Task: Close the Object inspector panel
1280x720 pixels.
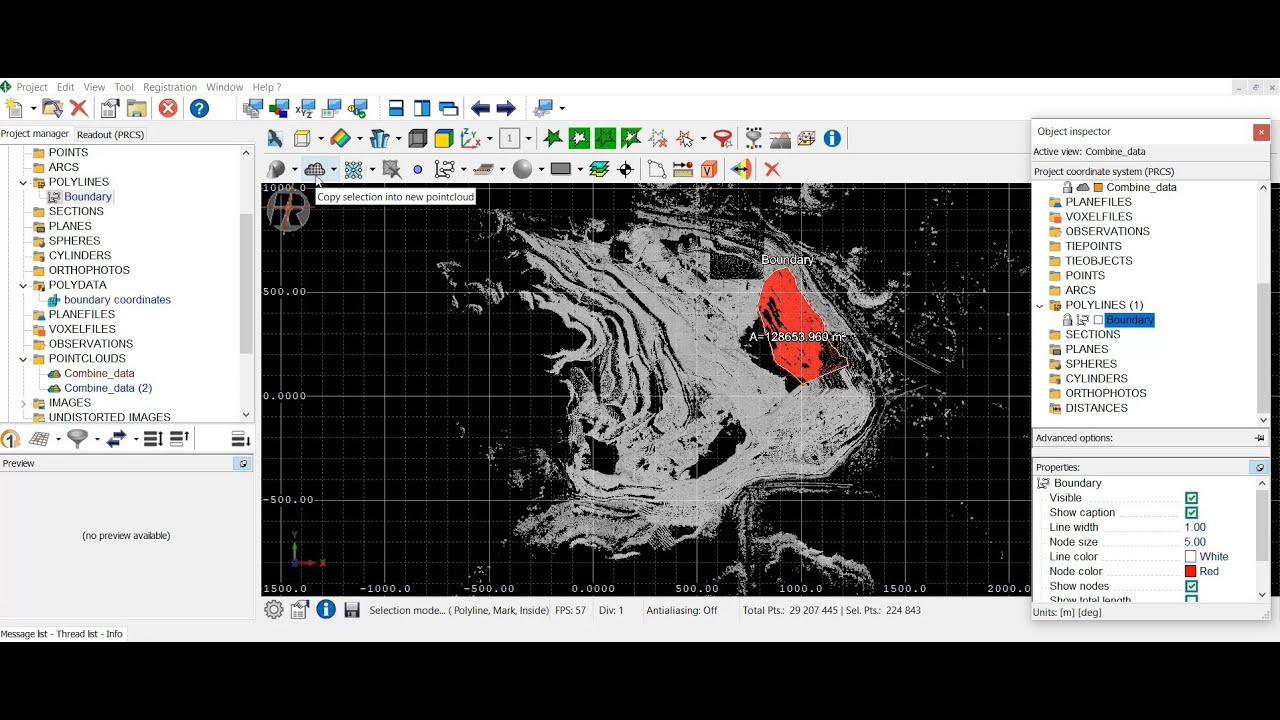Action: tap(1261, 131)
